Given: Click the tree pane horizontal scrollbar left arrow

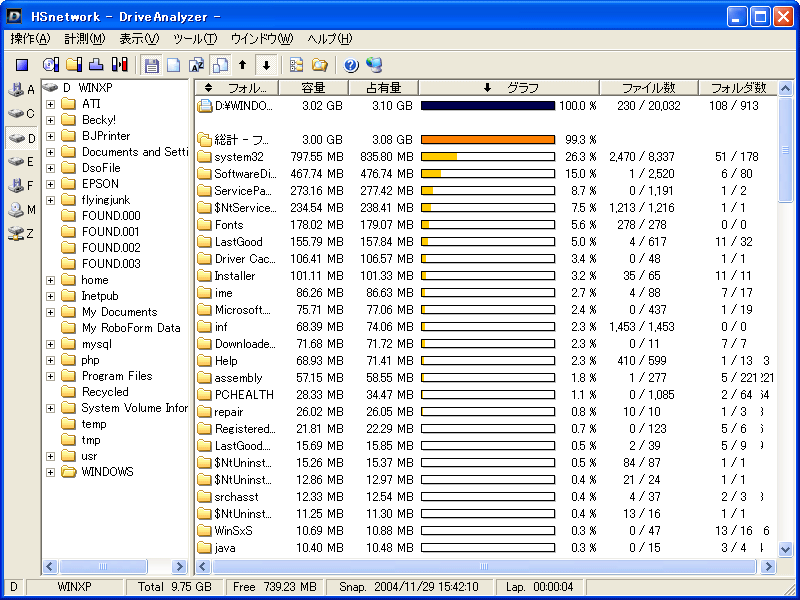Looking at the screenshot, I should point(50,566).
